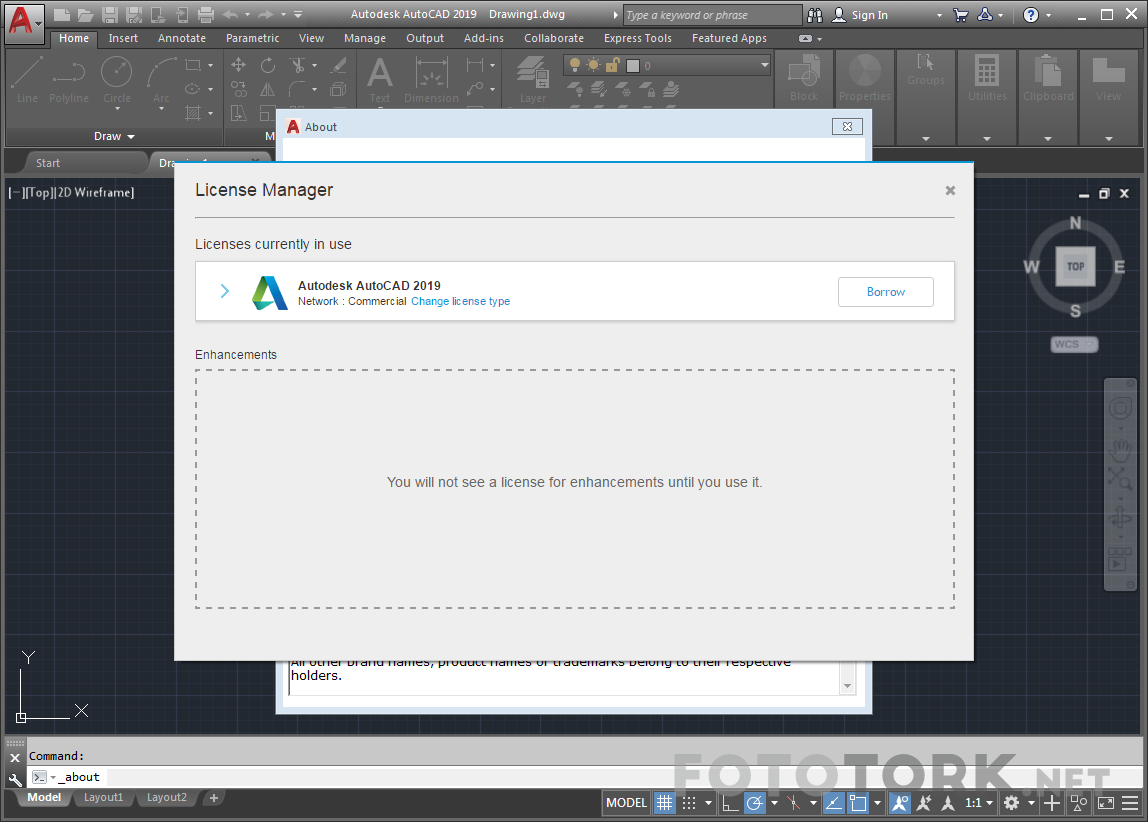Toggle the drawing grid display

[x=664, y=803]
